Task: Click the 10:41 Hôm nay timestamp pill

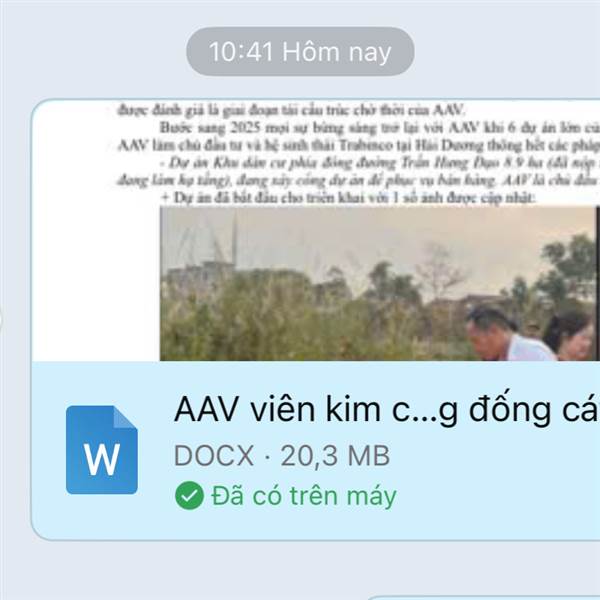Action: (x=300, y=51)
